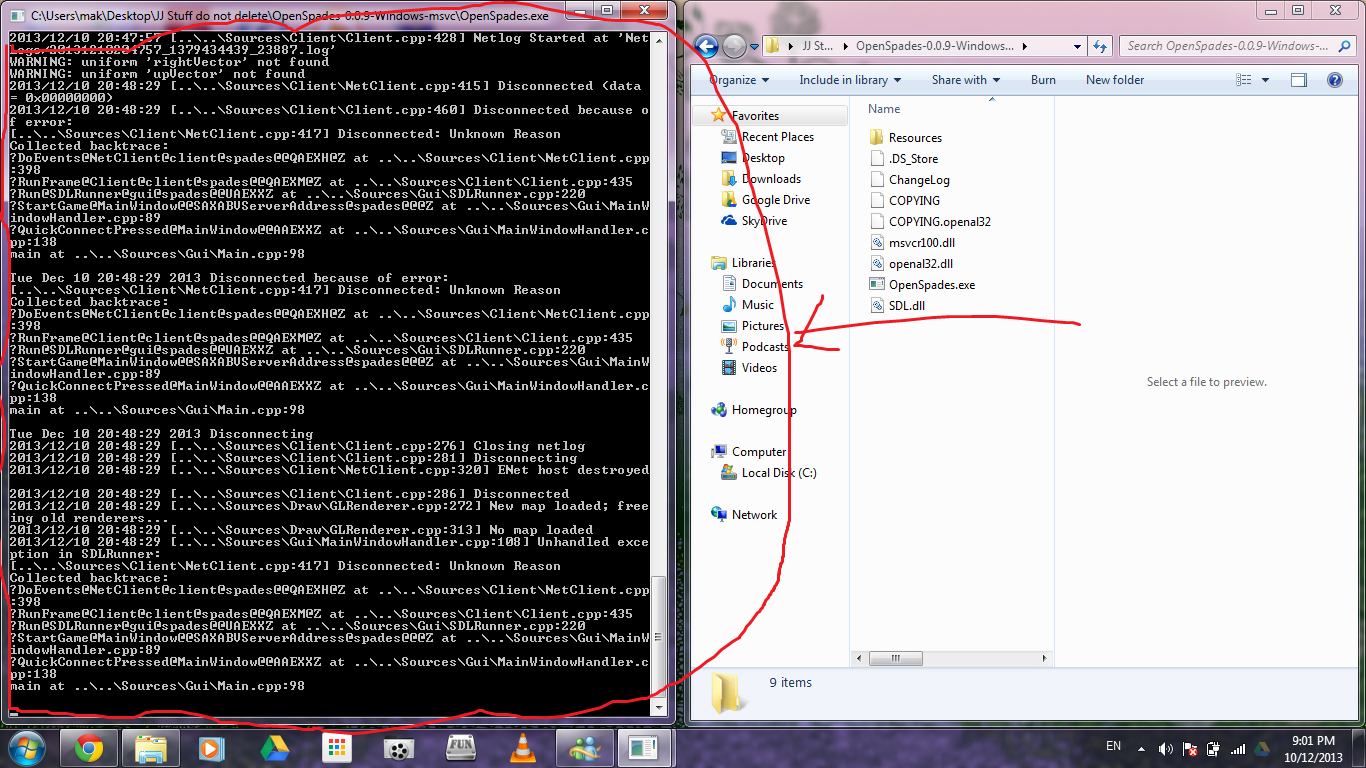Image resolution: width=1366 pixels, height=768 pixels.
Task: Launch Google Chrome from the taskbar
Action: pyautogui.click(x=88, y=748)
